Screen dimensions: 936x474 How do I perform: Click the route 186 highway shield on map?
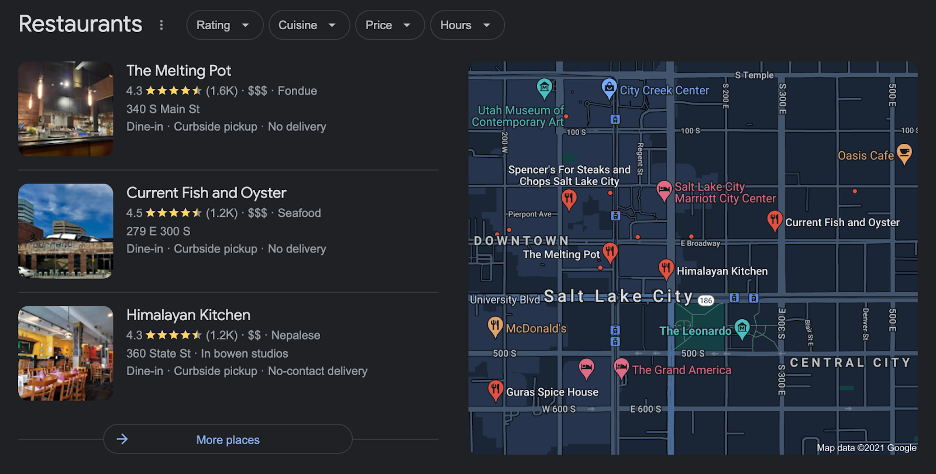point(706,300)
